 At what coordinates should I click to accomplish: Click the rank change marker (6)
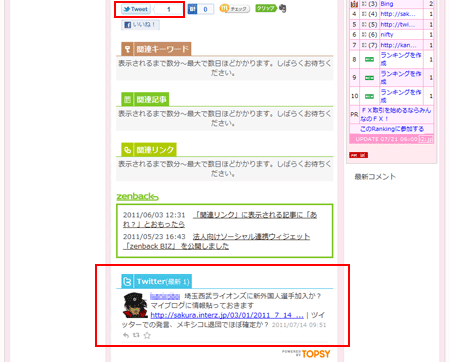click(x=369, y=34)
